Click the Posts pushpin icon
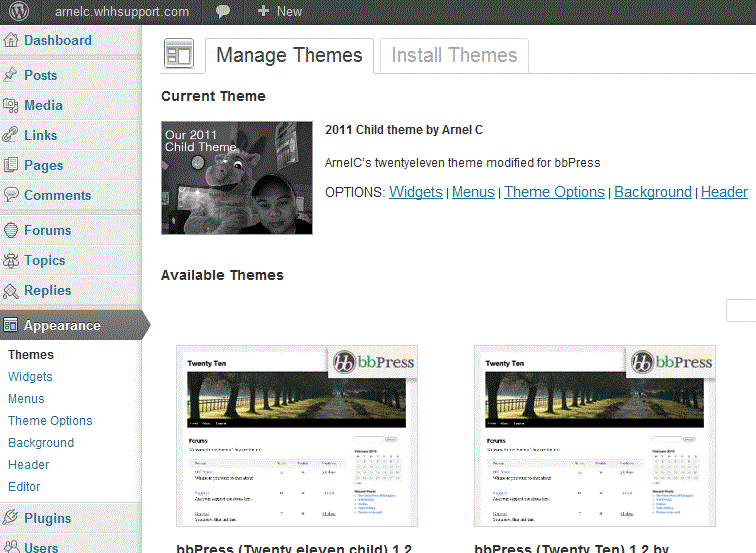This screenshot has width=756, height=553. point(11,75)
